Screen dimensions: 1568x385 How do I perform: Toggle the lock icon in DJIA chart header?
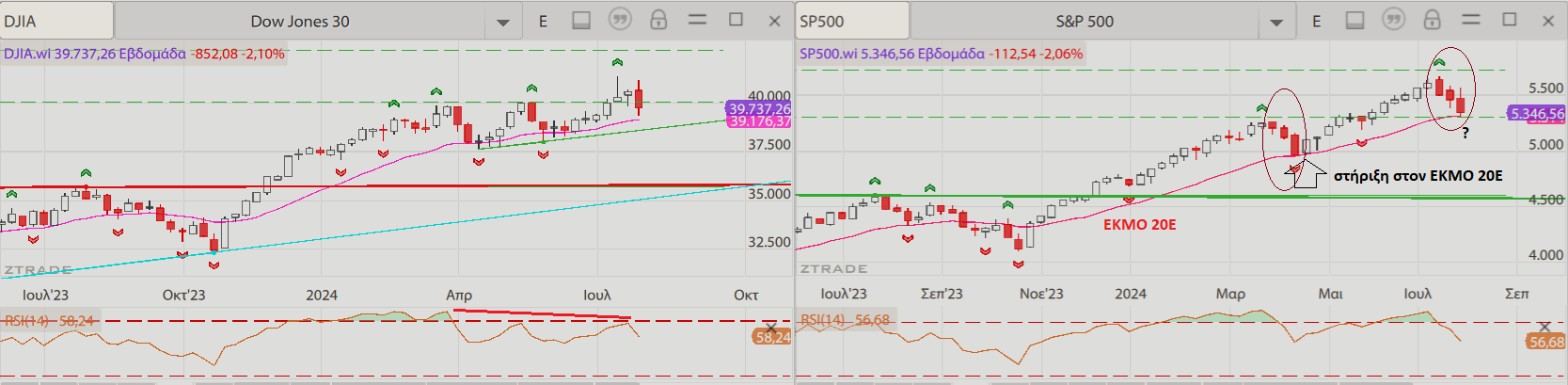click(x=658, y=19)
